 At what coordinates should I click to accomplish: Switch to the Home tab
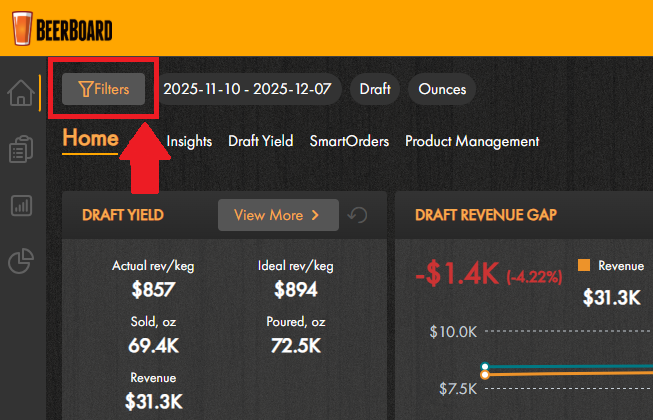90,139
